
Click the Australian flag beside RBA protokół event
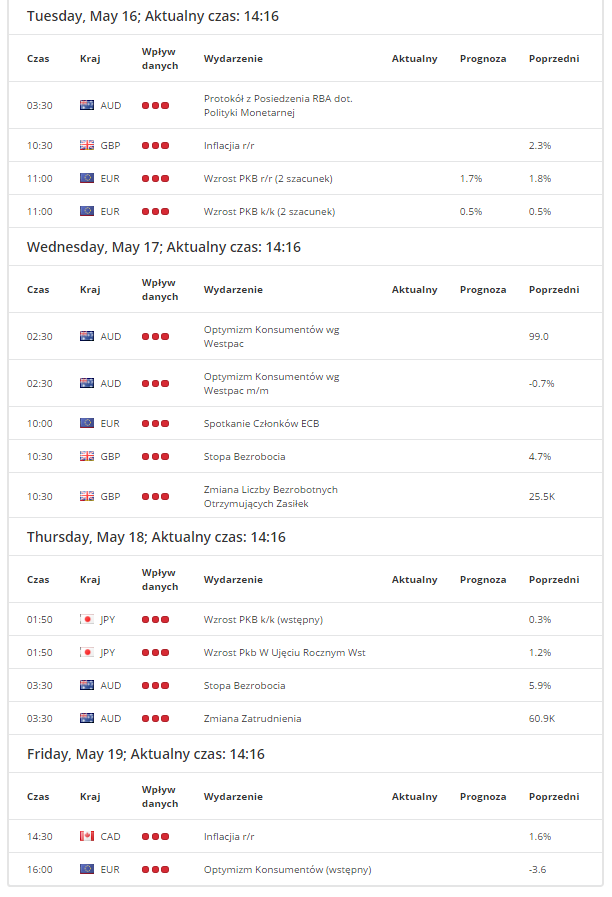[87, 105]
